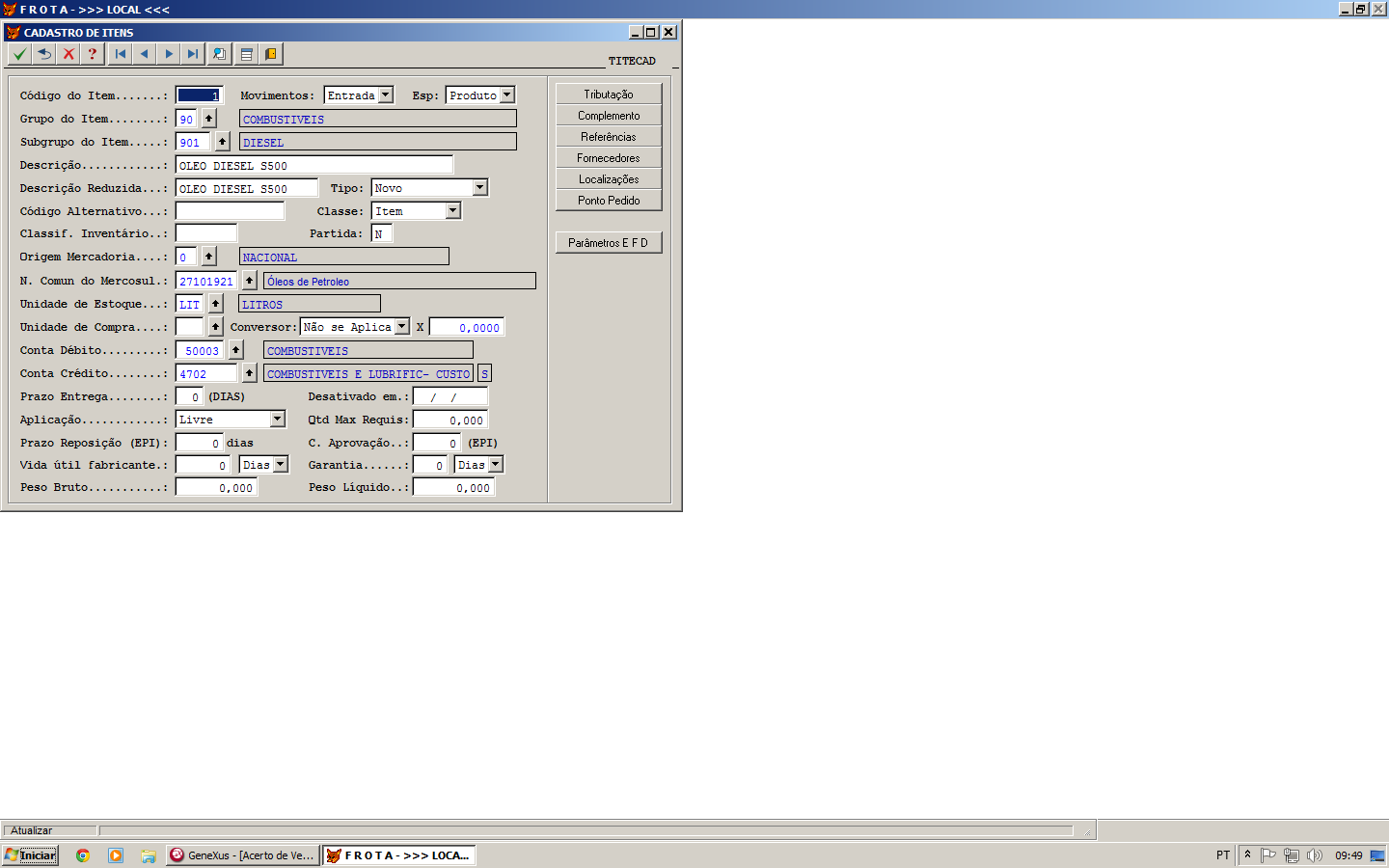Click the Peso Bruto field
Viewport: 1389px width, 868px height.
(217, 487)
